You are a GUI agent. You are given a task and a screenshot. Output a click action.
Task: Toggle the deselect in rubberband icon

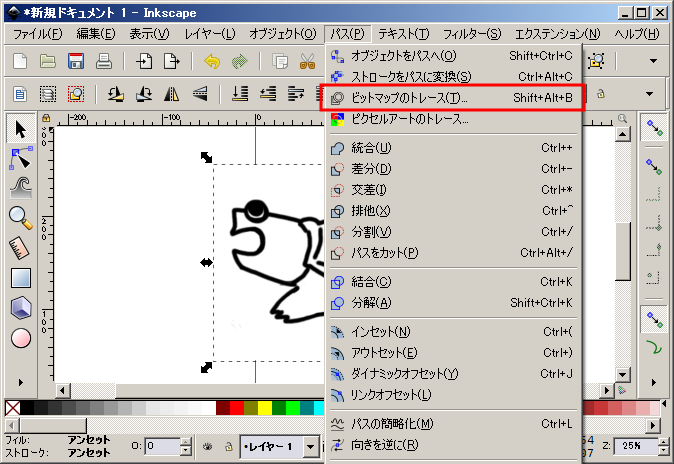(x=76, y=93)
